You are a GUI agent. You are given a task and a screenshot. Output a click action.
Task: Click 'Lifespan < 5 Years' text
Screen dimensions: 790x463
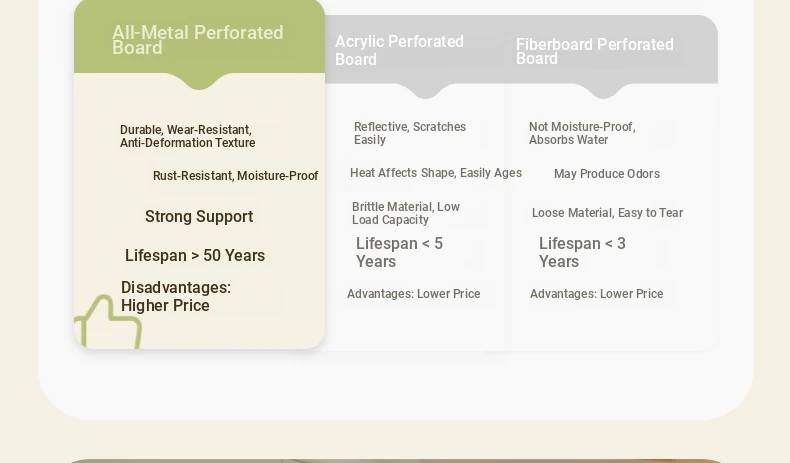tap(399, 252)
